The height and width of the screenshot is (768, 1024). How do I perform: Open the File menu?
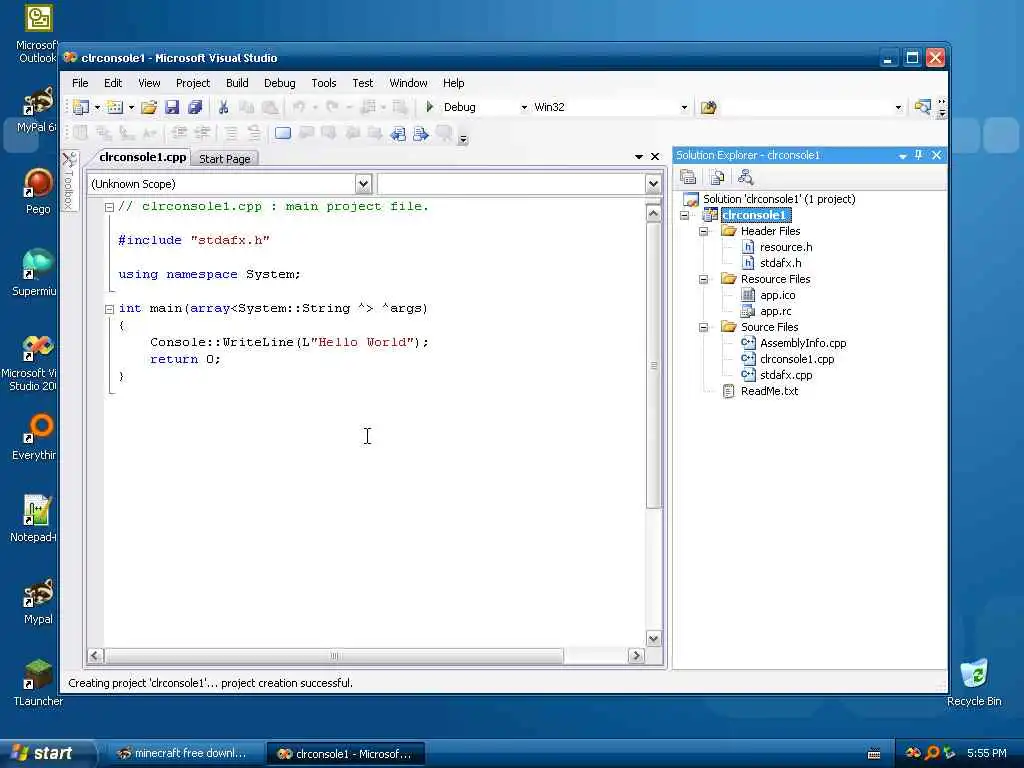tap(80, 83)
